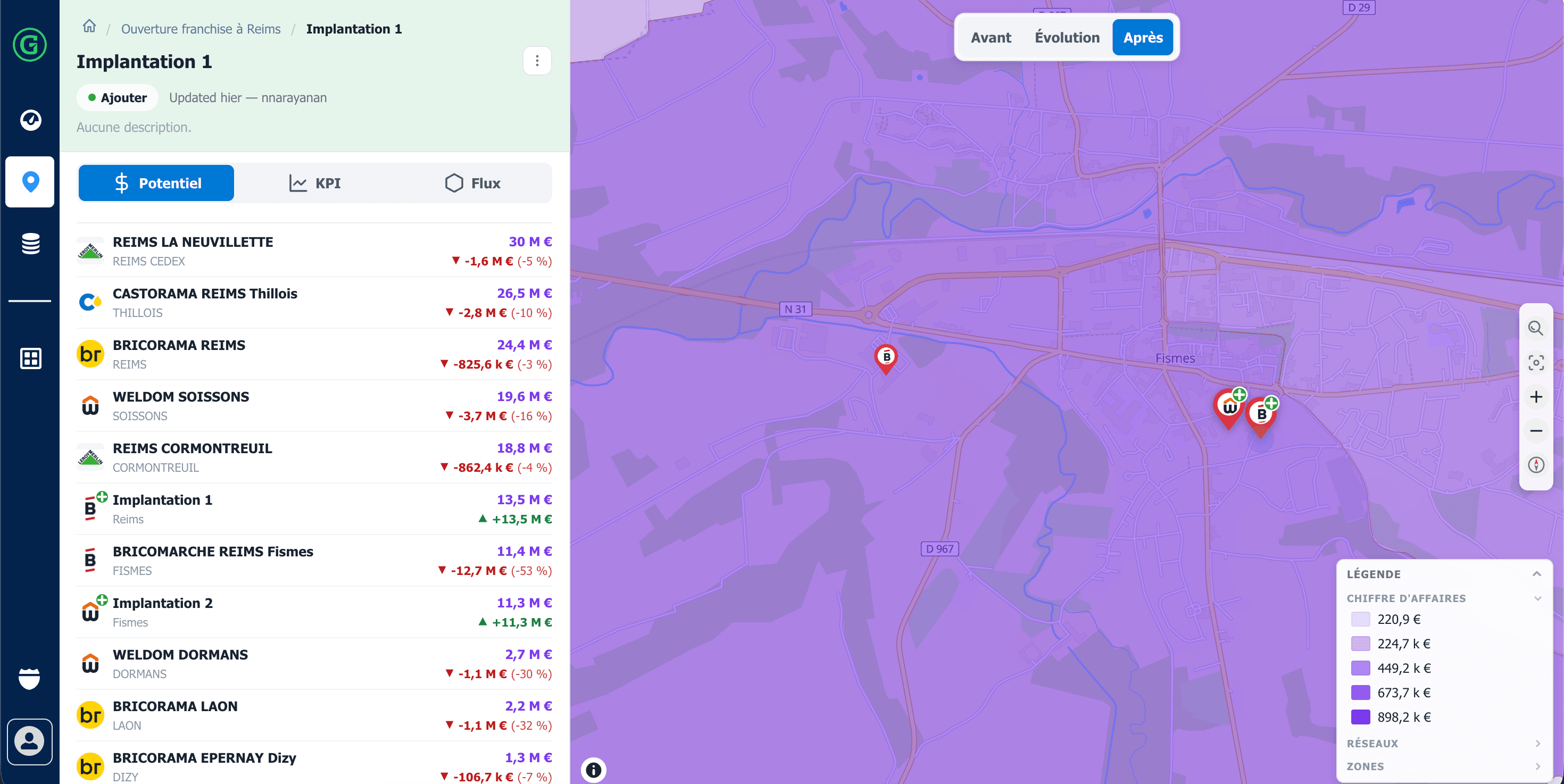Click the 24,4 M € Bricorama Reims value
The height and width of the screenshot is (784, 1564).
[x=525, y=345]
